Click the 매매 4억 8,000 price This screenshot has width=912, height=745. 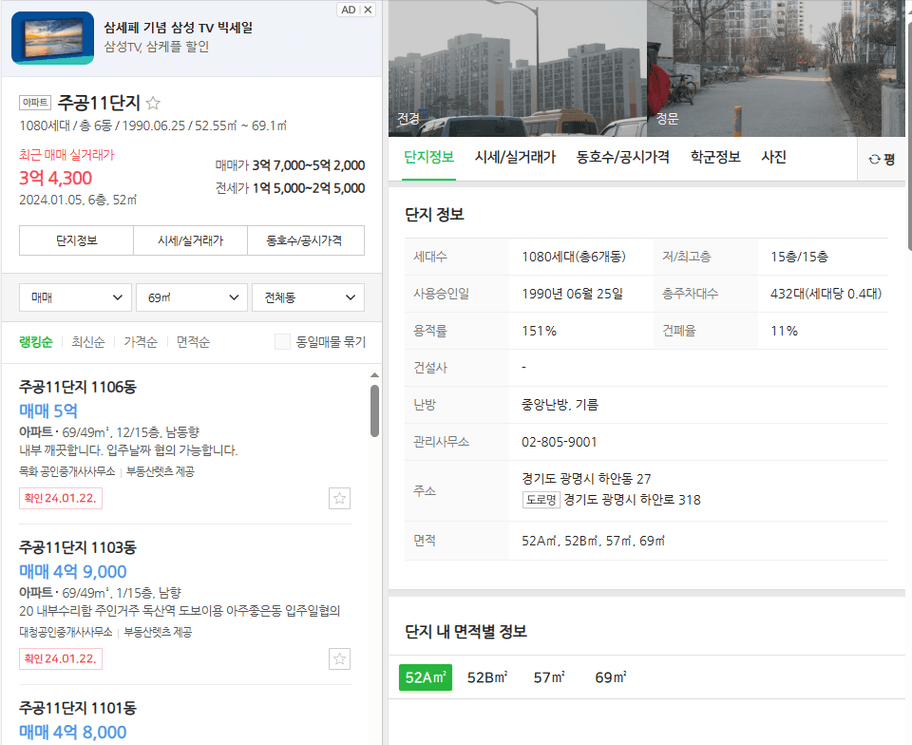[73, 732]
